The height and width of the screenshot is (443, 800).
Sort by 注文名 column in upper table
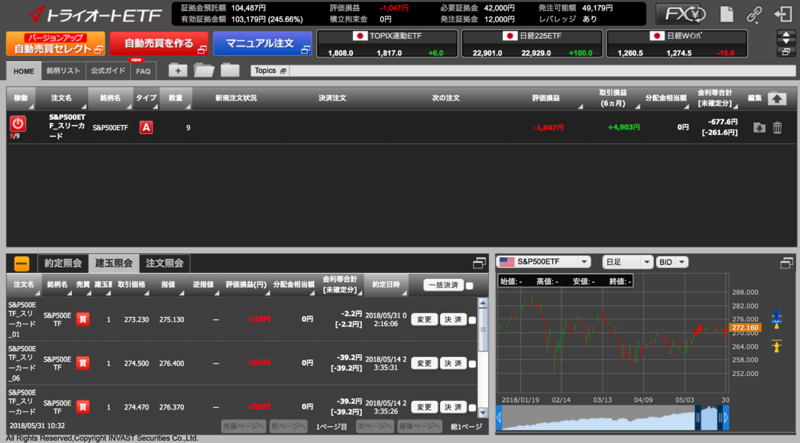pyautogui.click(x=61, y=98)
